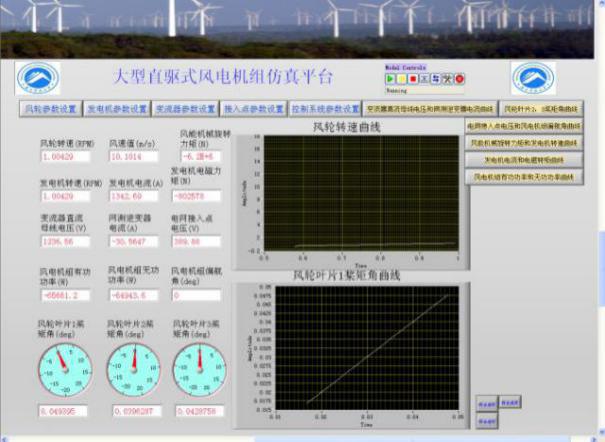Show 风电机组有功功率和无功功率曲线 graph
Viewport: 605px width, 442px height.
pyautogui.click(x=524, y=176)
